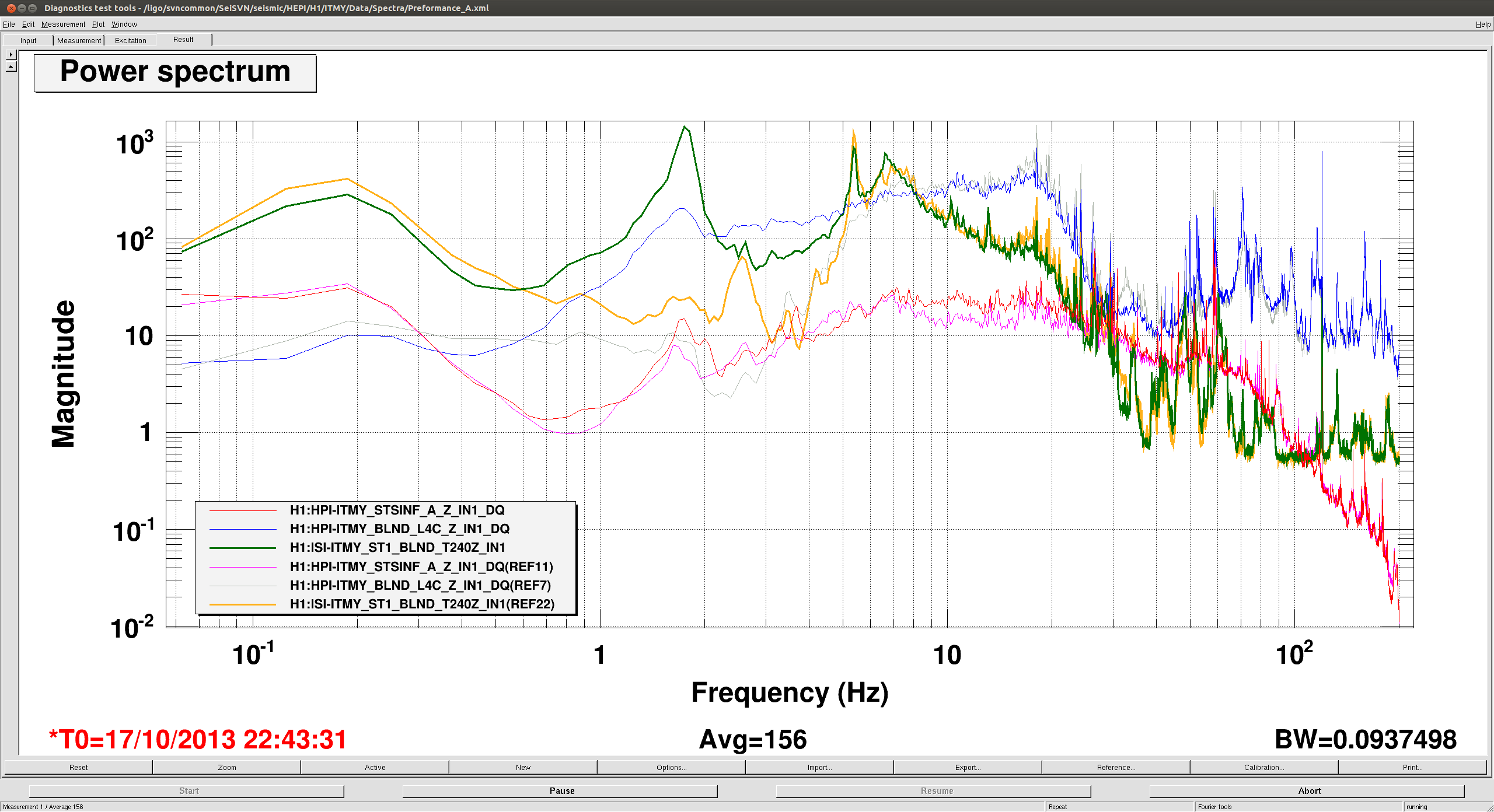Click the Resume button
Viewport: 1494px width, 812px height.
point(934,791)
